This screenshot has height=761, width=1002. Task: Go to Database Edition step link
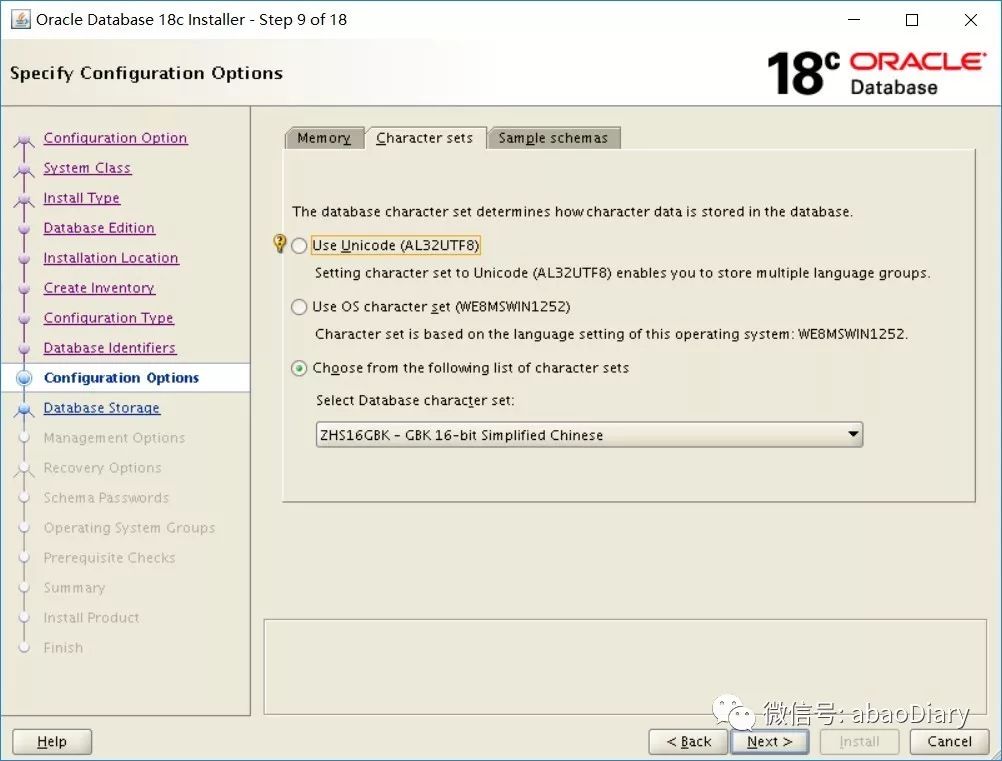click(x=99, y=228)
